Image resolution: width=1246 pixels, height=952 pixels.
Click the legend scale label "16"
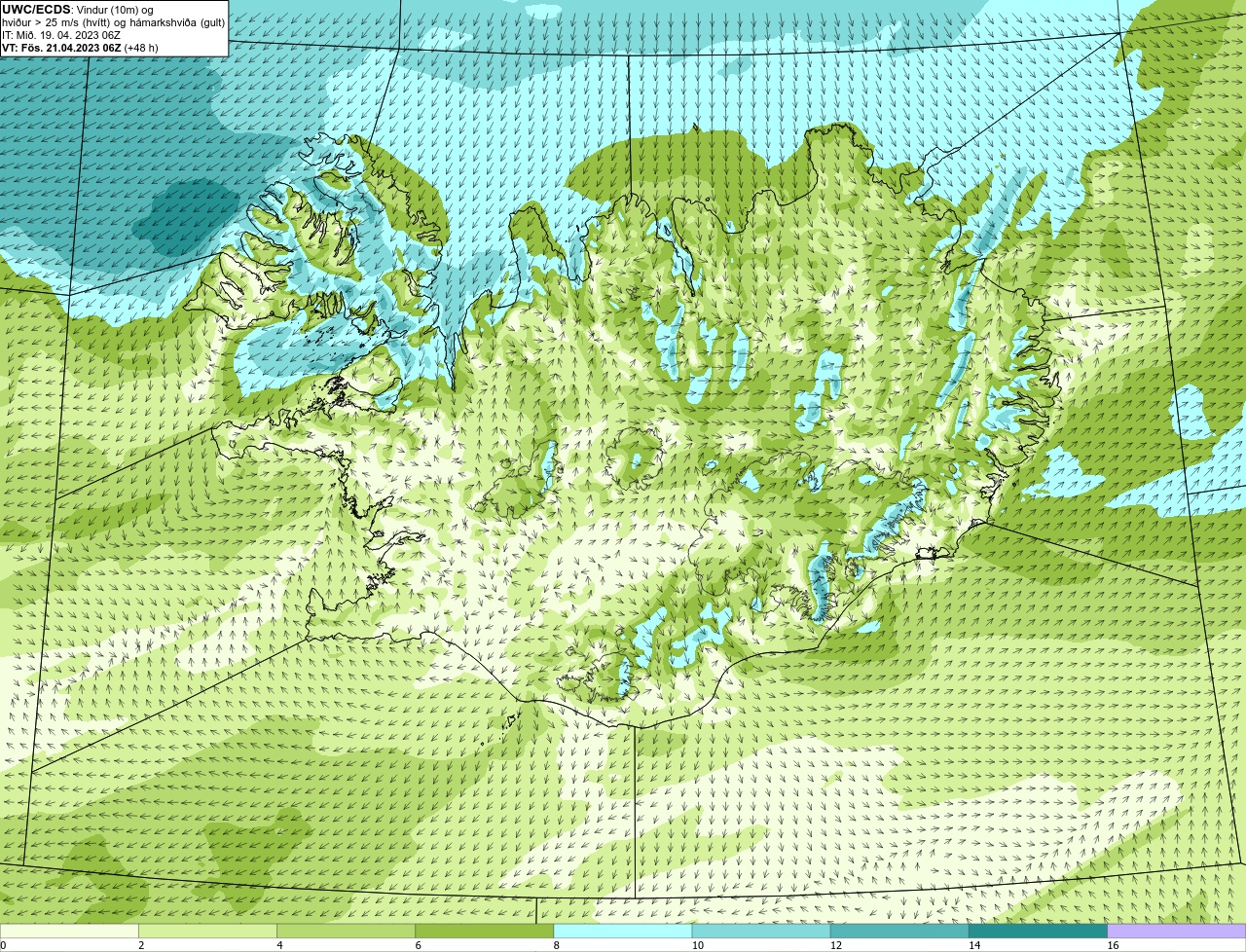[x=1113, y=945]
